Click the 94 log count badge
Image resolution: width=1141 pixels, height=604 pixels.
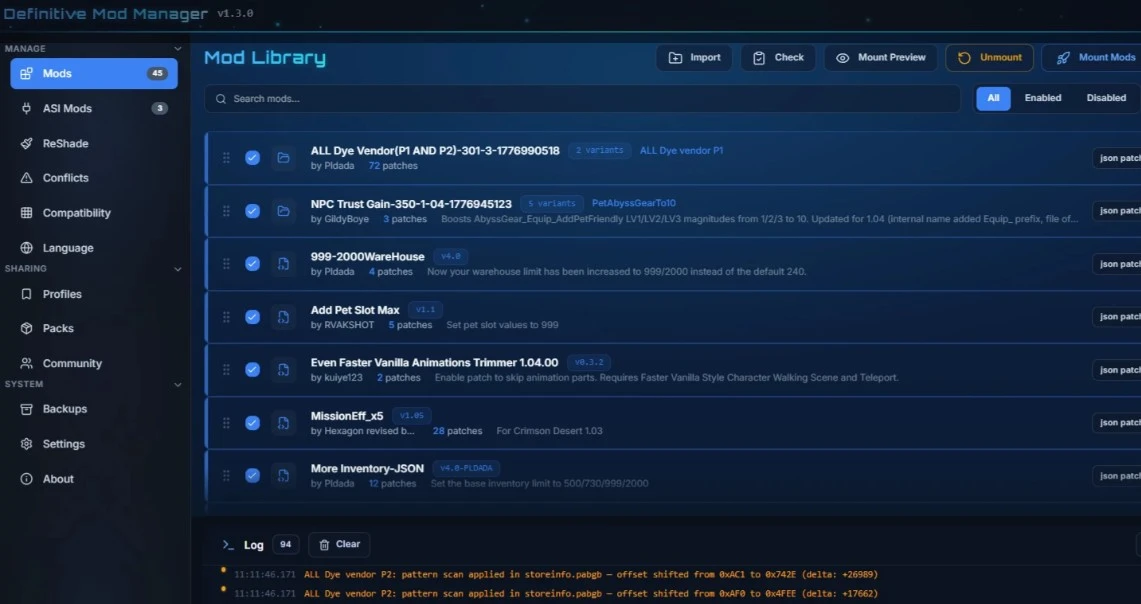(x=285, y=544)
